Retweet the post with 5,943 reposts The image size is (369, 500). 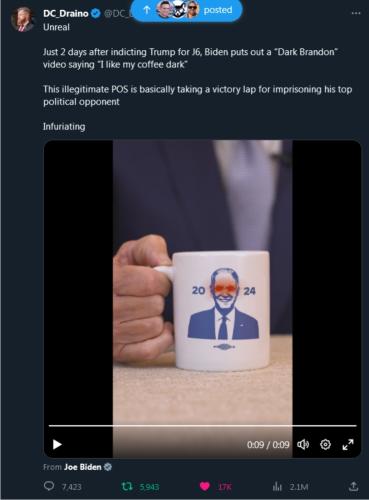pyautogui.click(x=127, y=487)
